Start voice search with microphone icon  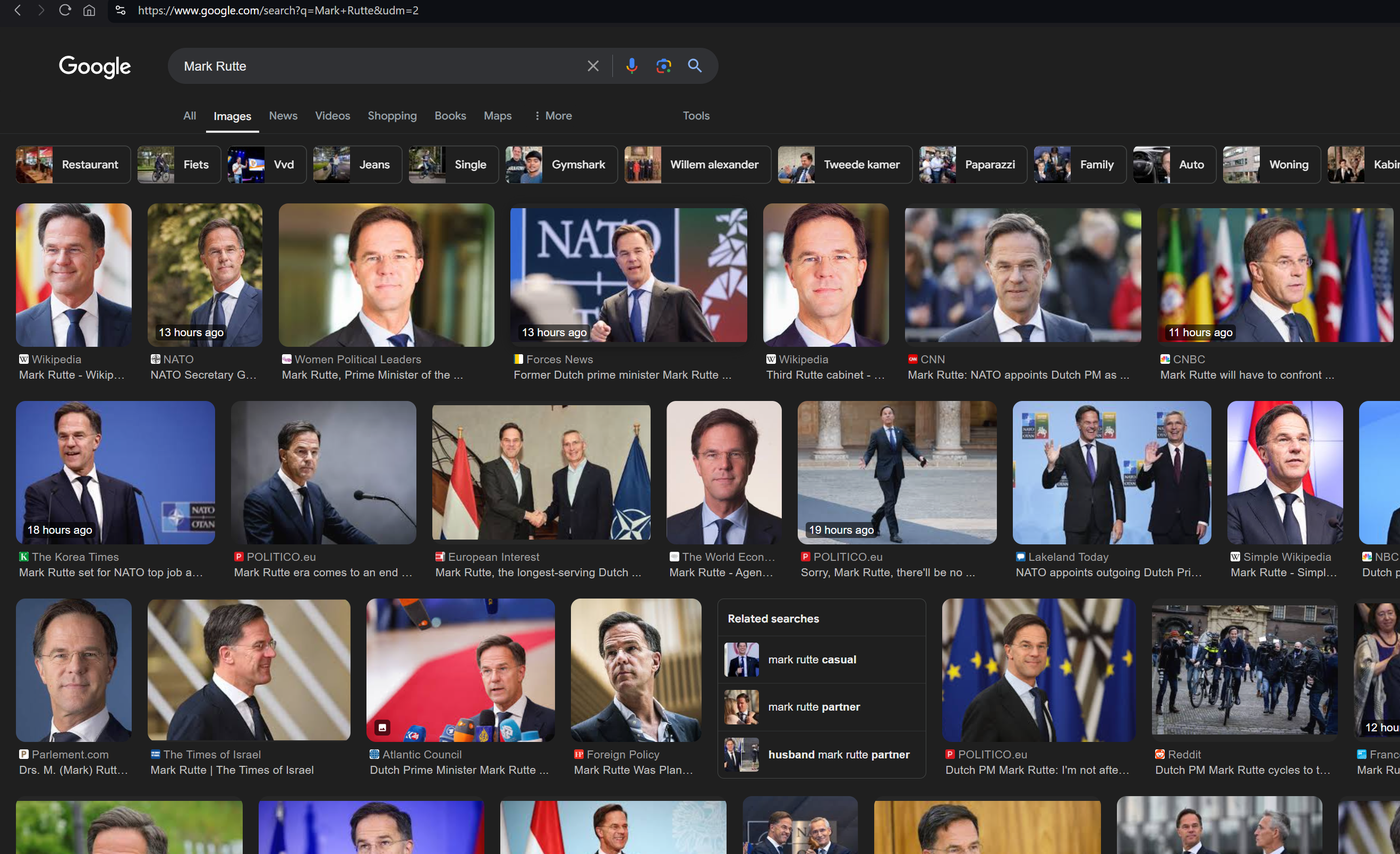631,66
